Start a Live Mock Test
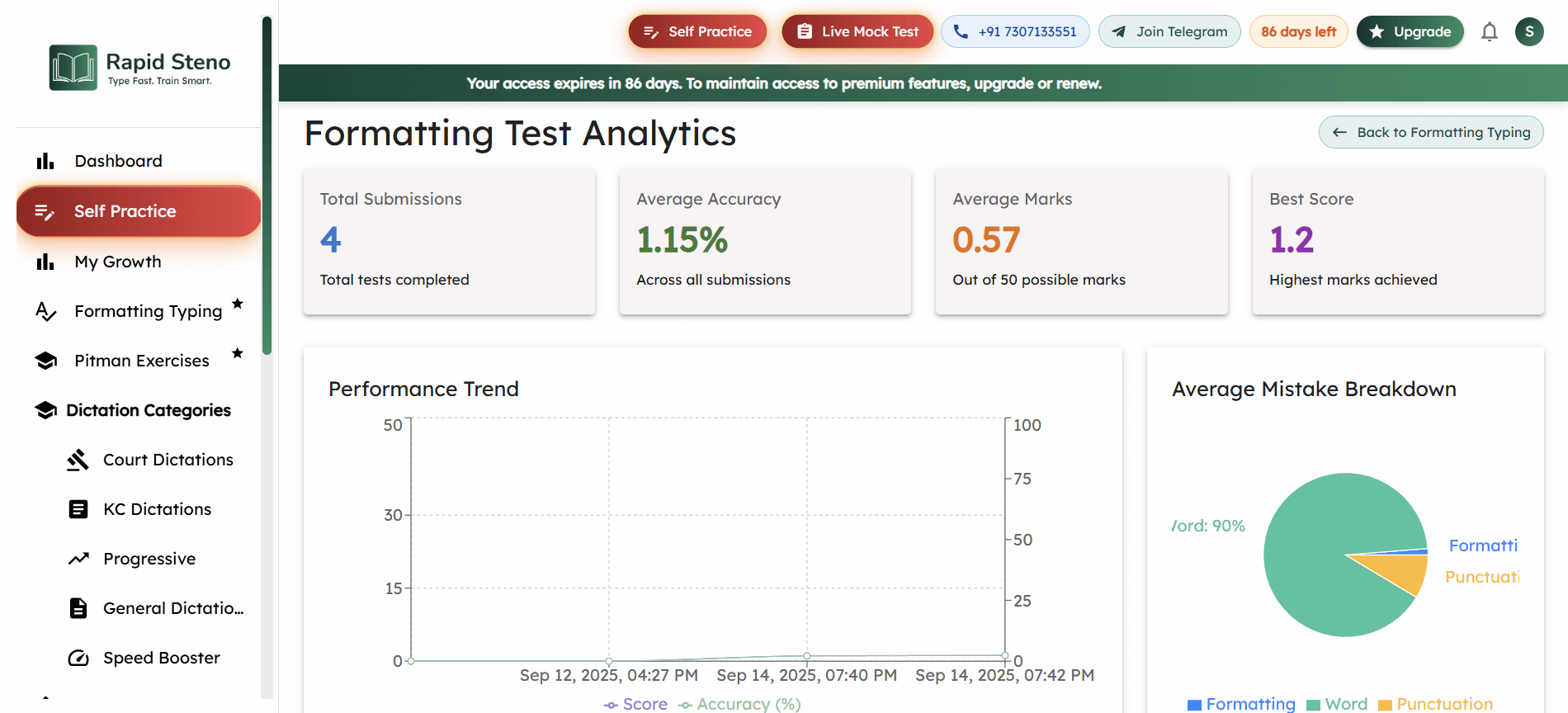The width and height of the screenshot is (1568, 713). (857, 31)
